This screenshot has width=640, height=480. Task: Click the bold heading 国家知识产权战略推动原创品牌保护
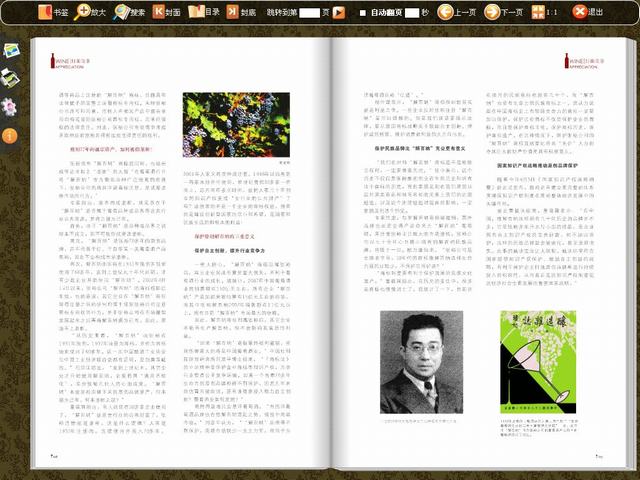pos(537,166)
